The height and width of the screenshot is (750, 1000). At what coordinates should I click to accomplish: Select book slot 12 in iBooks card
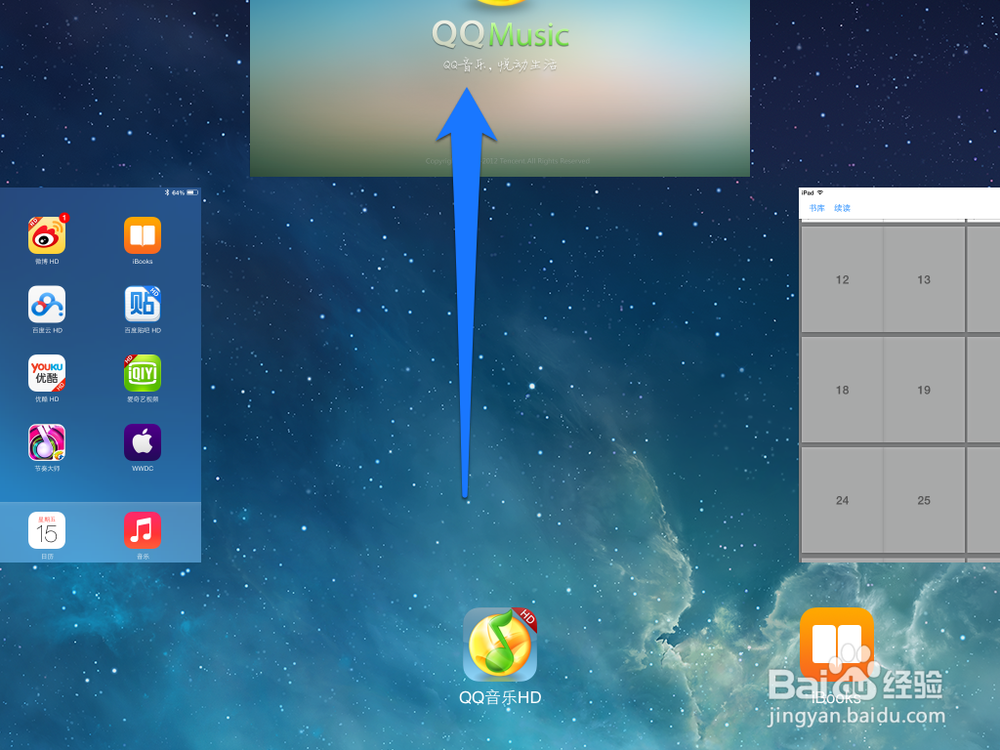(842, 279)
